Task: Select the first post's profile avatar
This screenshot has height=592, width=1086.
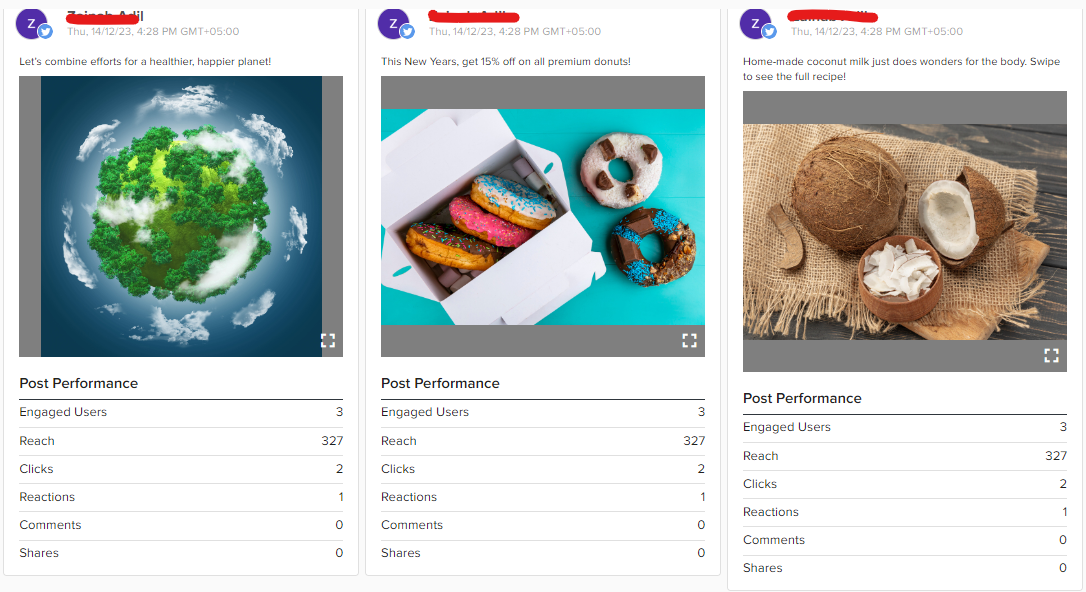Action: click(29, 23)
